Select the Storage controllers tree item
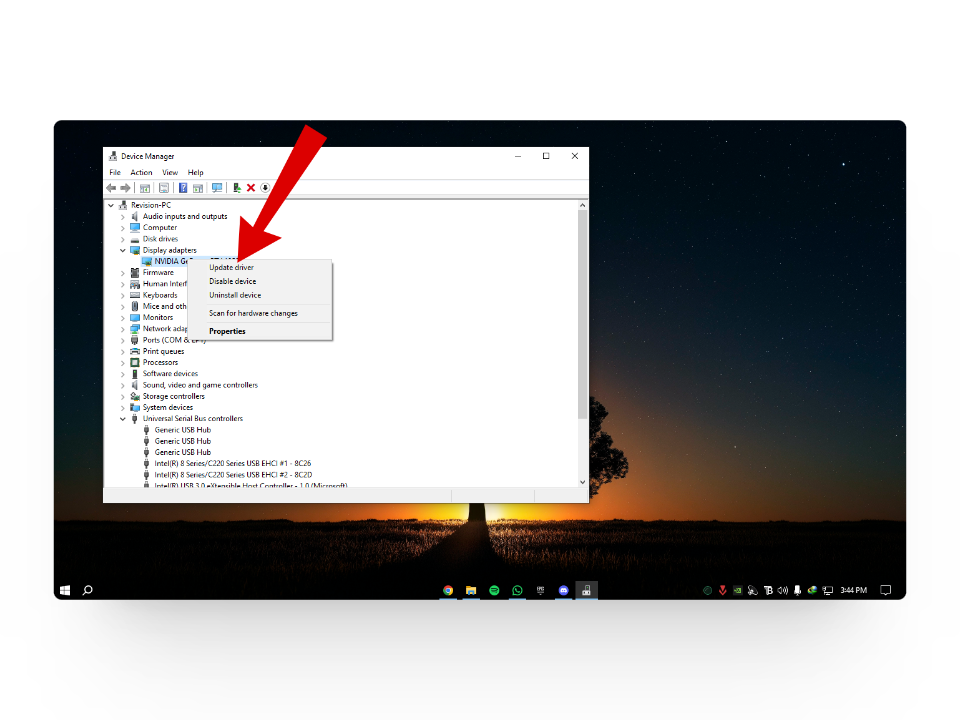960x720 pixels. click(174, 396)
